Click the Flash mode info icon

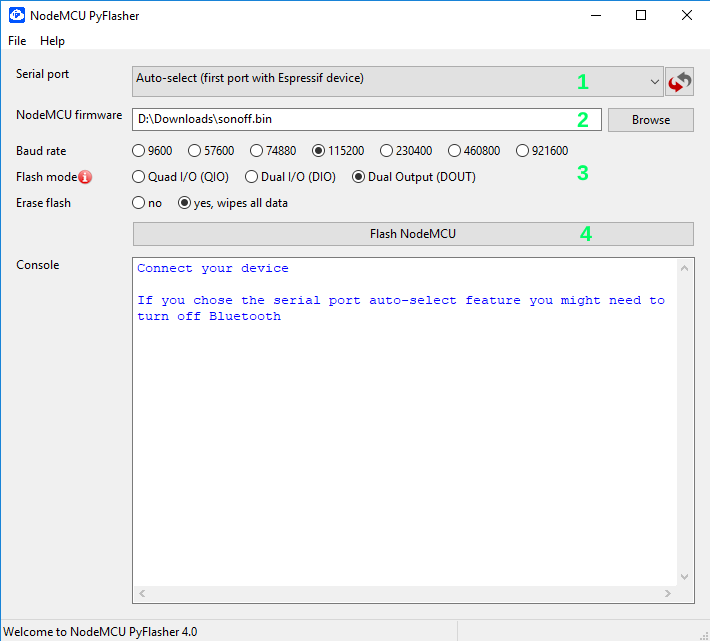click(85, 177)
